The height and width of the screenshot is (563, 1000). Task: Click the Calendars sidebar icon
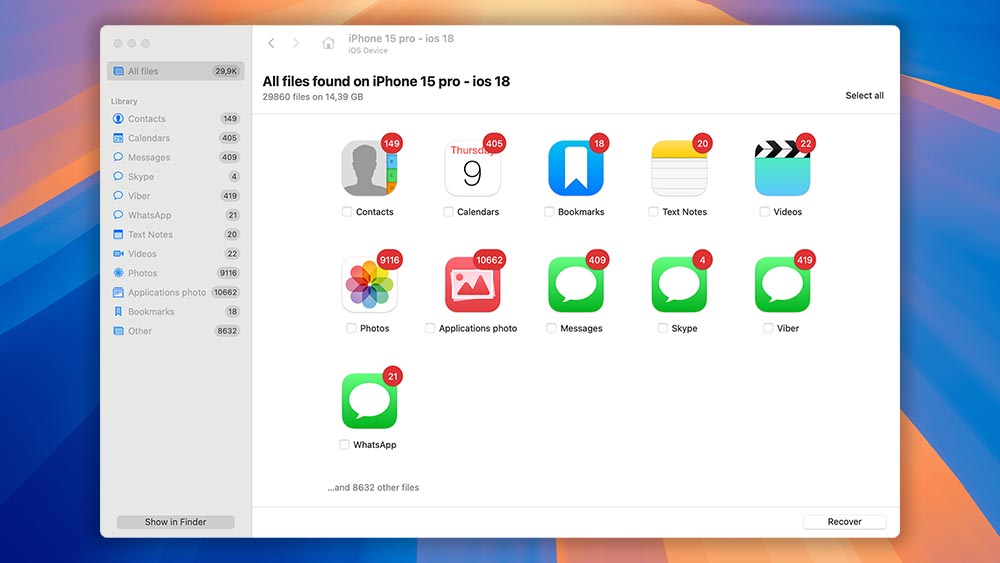coord(118,138)
